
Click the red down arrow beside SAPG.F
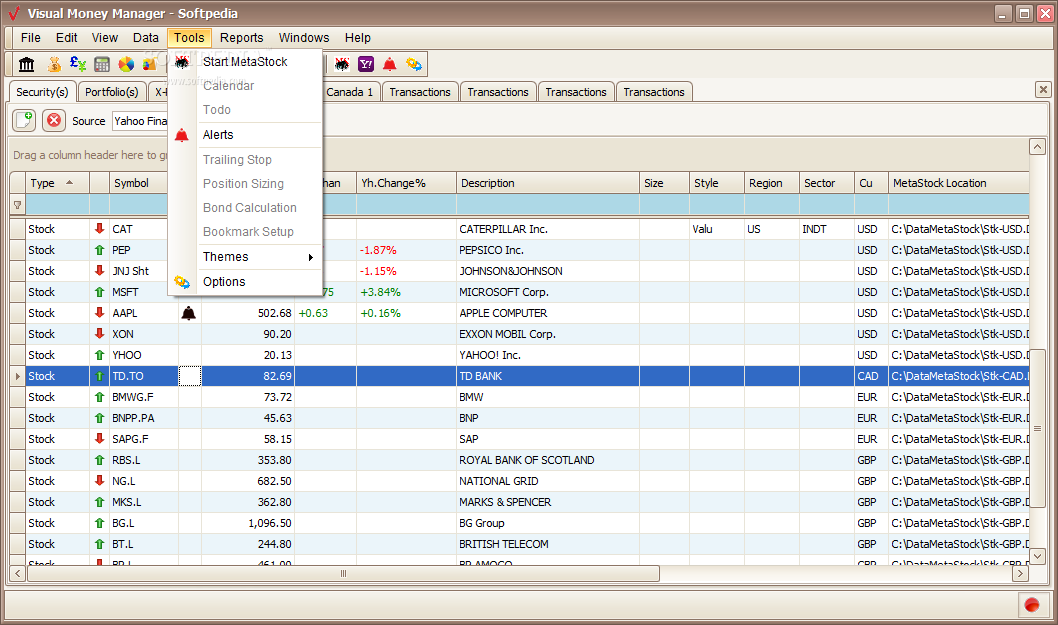point(99,439)
